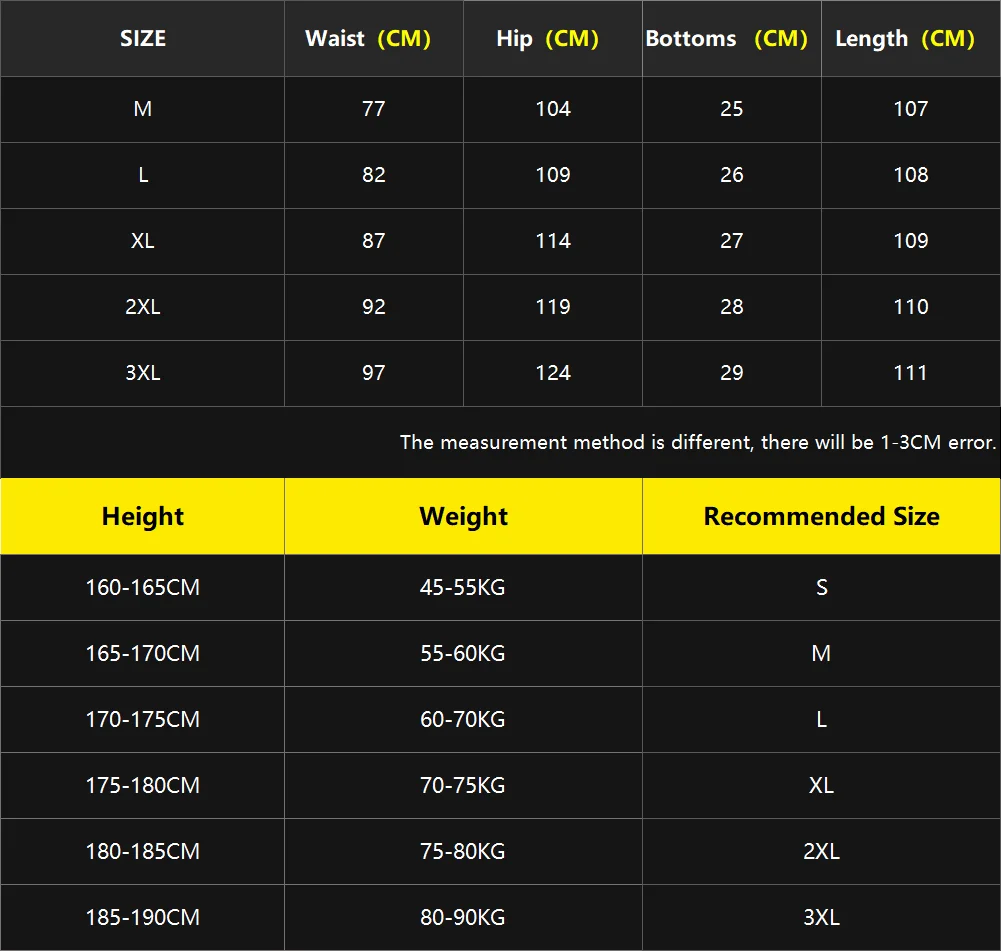Click hip value 119
Image resolution: width=1001 pixels, height=951 pixels.
(553, 307)
